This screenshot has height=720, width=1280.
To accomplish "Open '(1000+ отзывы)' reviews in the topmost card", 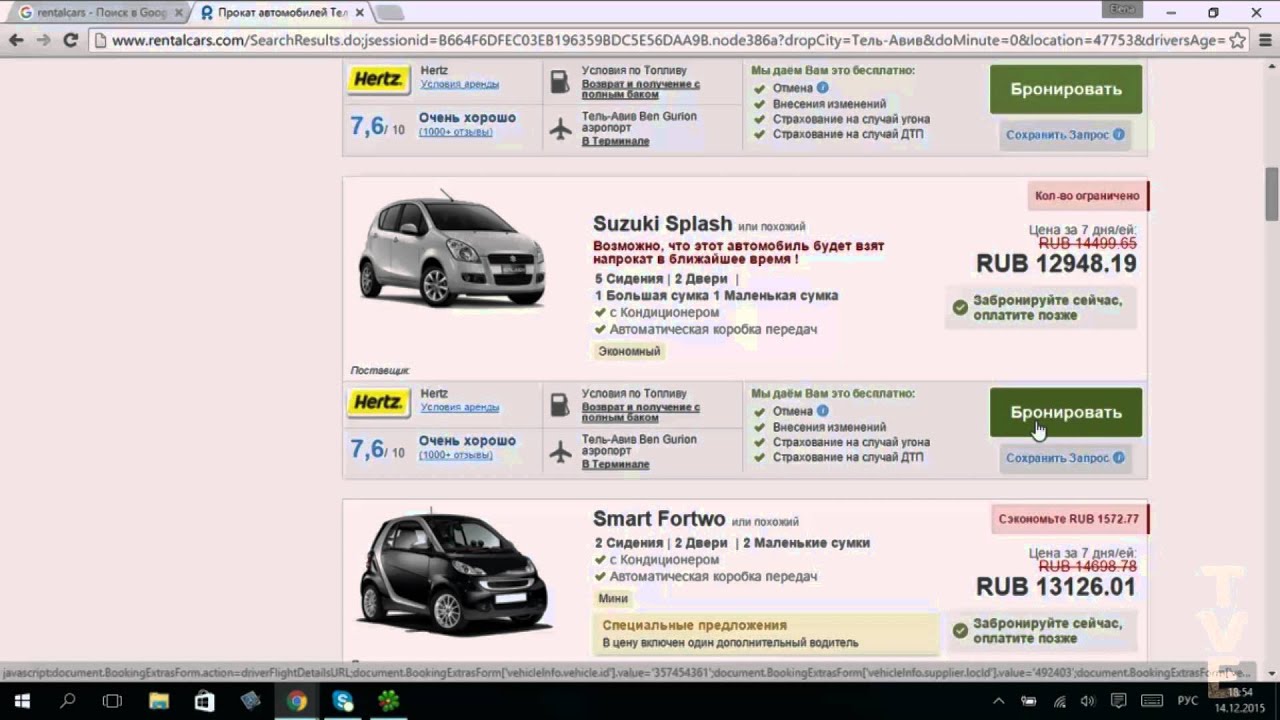I will (455, 132).
